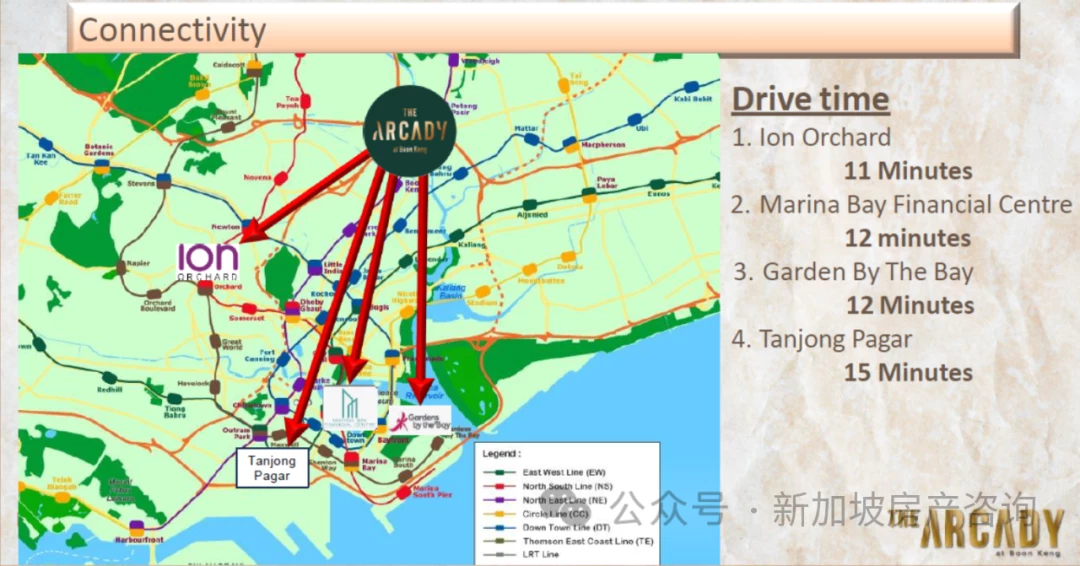Select '1. Ion Orchard' list item
1080x566 pixels.
click(x=811, y=137)
